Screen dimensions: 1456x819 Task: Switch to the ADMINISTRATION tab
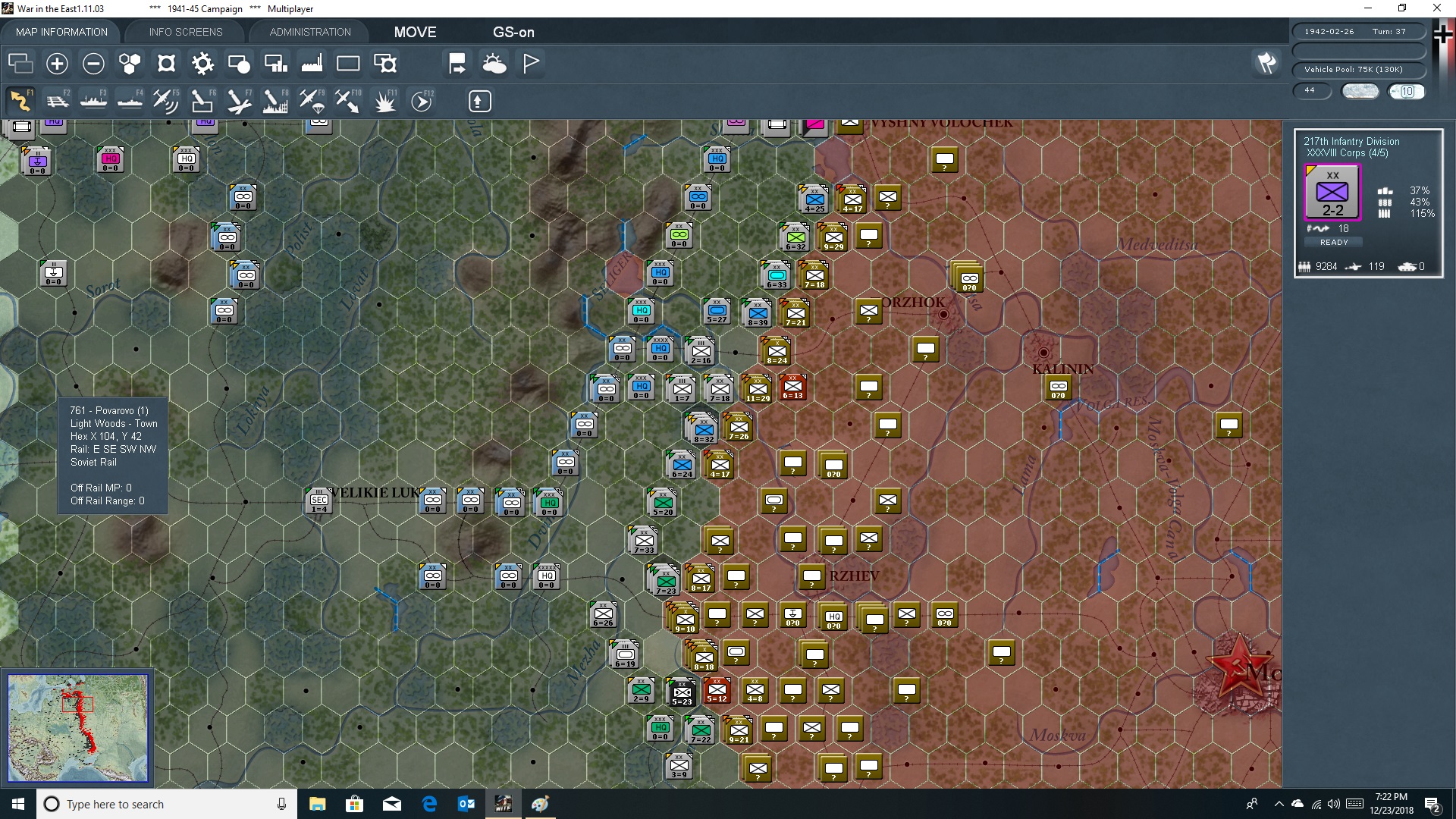click(310, 32)
